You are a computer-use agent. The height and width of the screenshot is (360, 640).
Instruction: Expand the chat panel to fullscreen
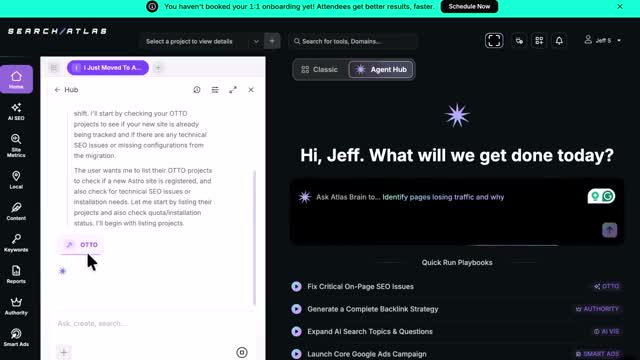tap(233, 90)
